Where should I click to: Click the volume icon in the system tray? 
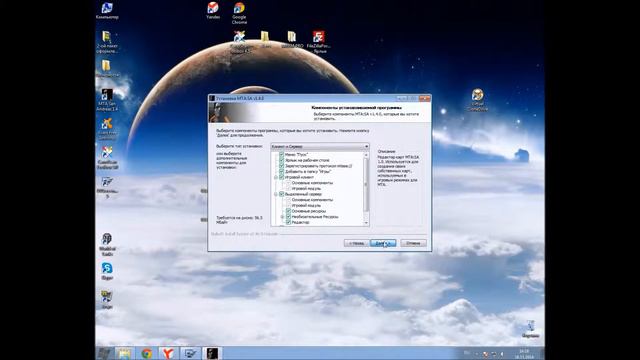coord(502,354)
